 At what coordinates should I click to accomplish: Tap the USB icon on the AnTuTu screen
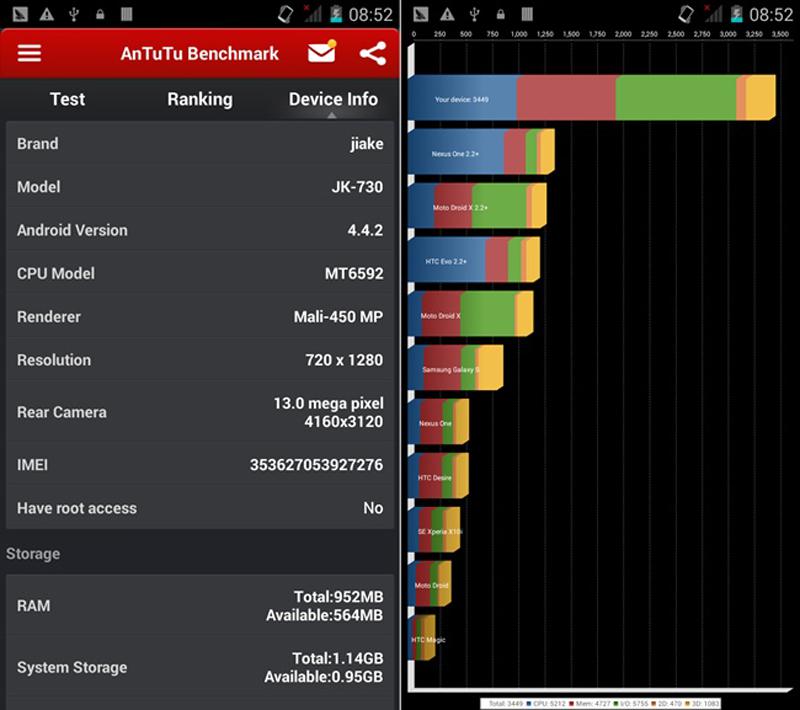(x=74, y=14)
